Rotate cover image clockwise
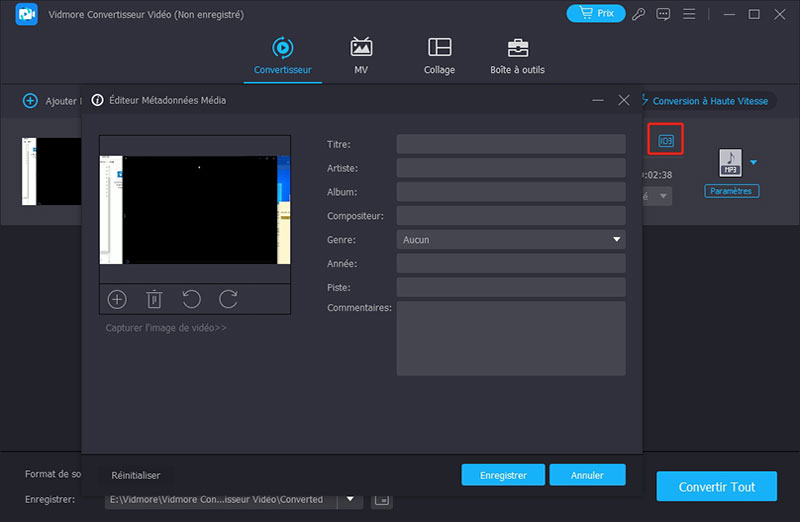This screenshot has width=800, height=522. point(228,298)
